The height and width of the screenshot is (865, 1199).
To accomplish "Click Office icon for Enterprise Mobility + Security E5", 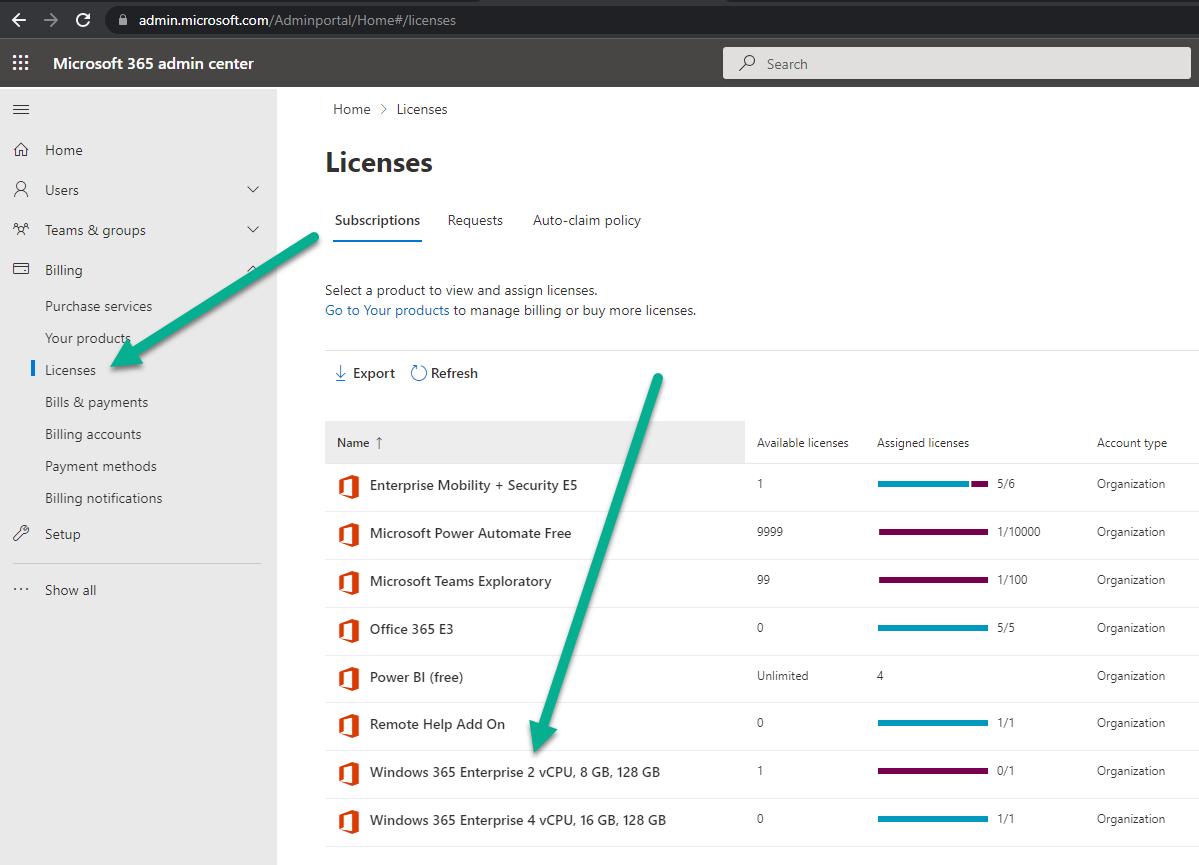I will coord(349,486).
